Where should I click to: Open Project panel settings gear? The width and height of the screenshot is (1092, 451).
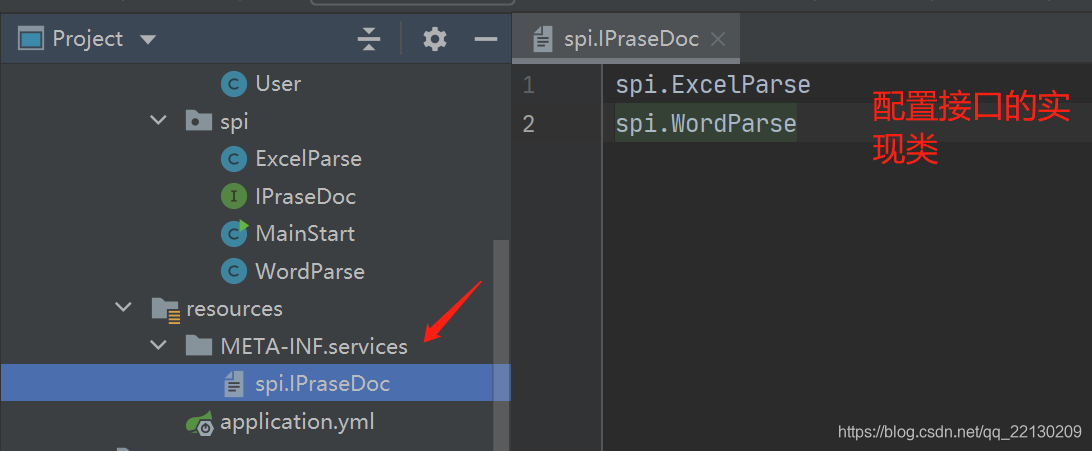pyautogui.click(x=435, y=39)
